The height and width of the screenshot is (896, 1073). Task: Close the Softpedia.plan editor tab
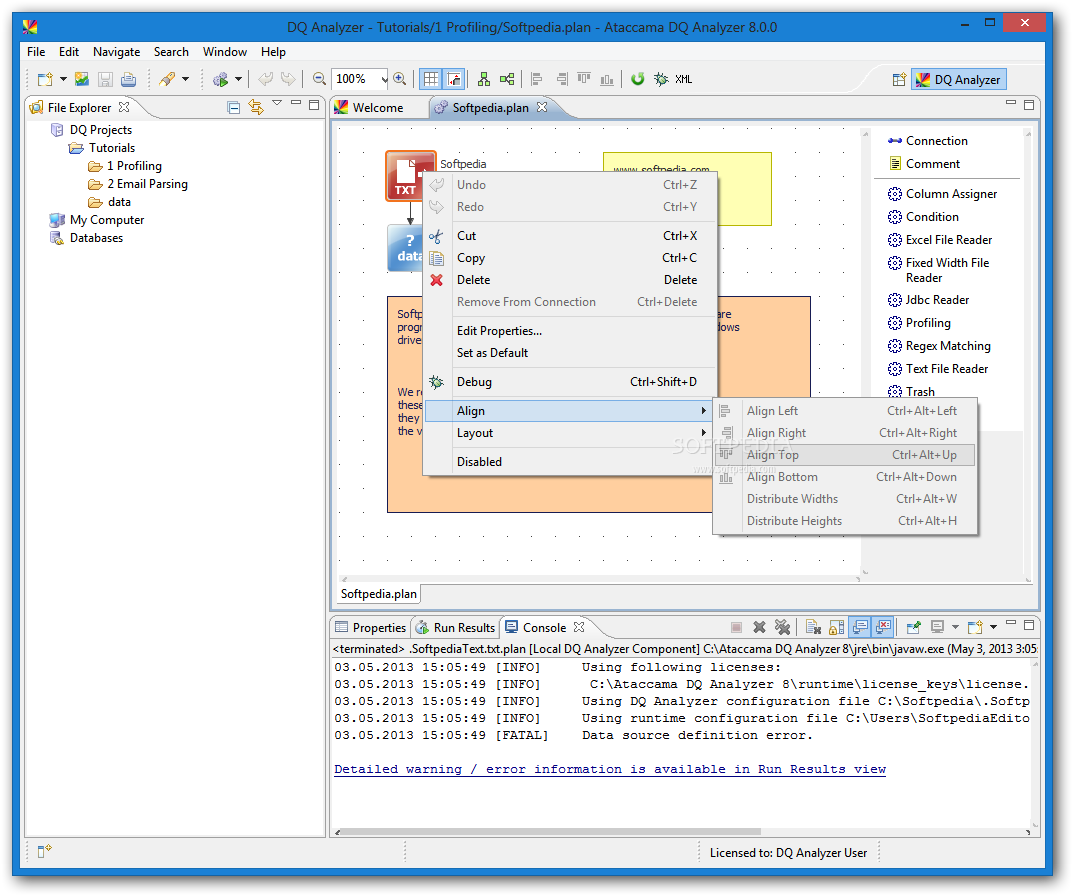(542, 107)
